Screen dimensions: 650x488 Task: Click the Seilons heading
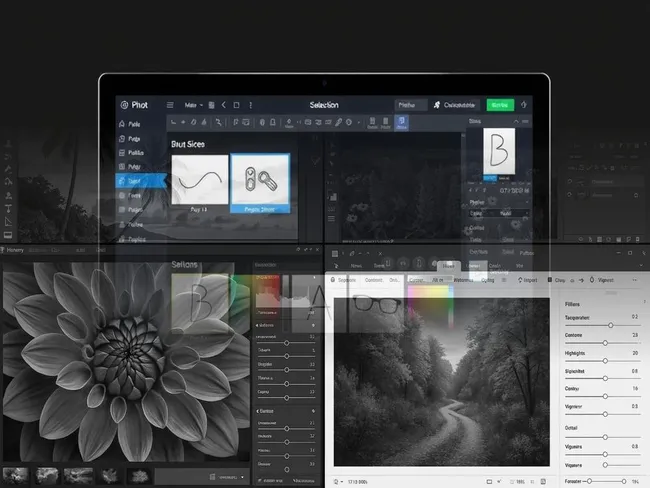click(x=184, y=265)
